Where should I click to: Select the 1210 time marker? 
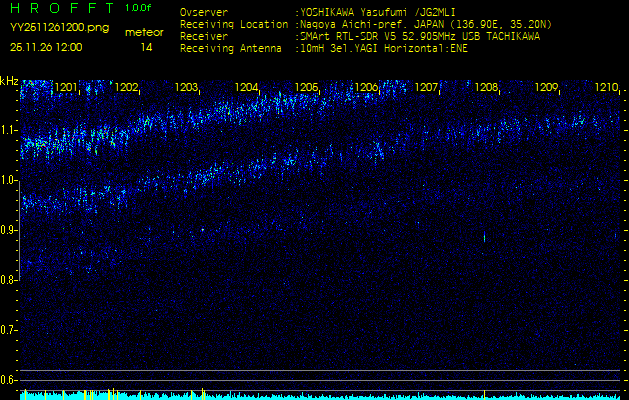pyautogui.click(x=606, y=88)
